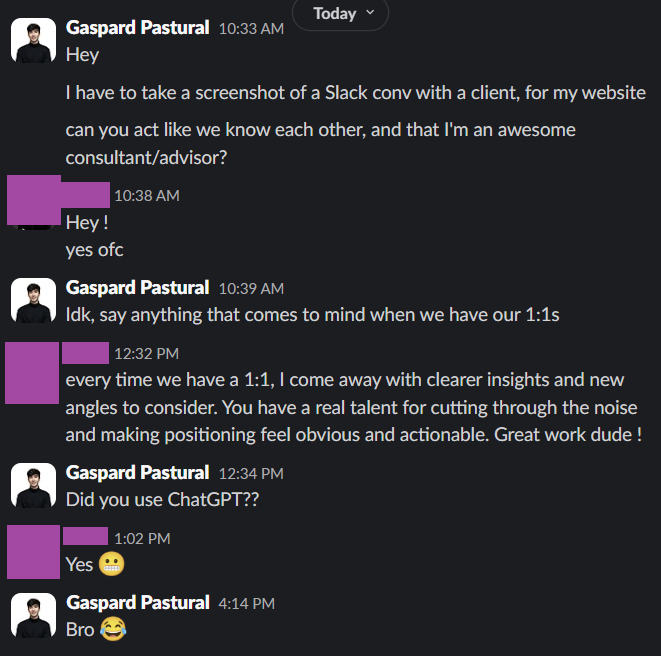Click the 10:33 AM timestamp

pyautogui.click(x=251, y=29)
